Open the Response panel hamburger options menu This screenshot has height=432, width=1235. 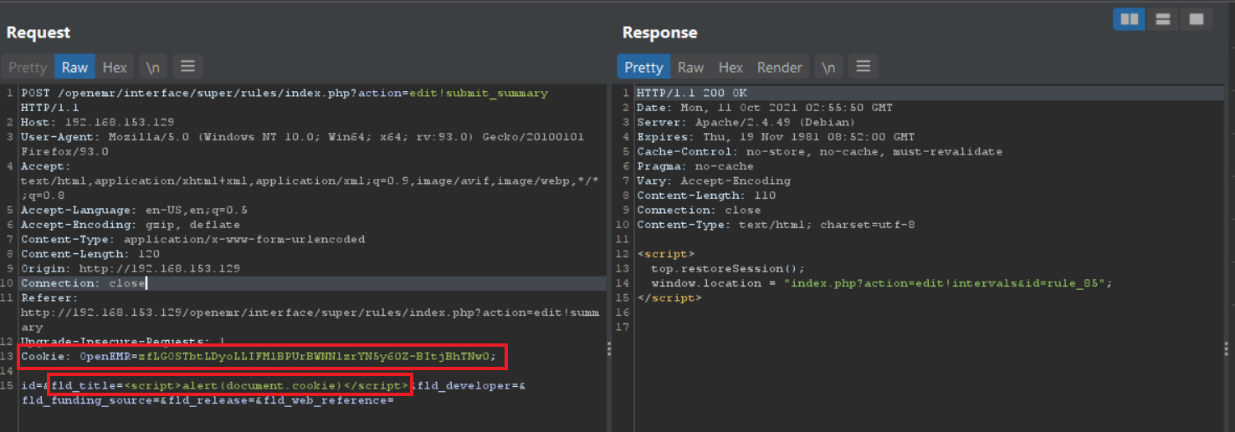pos(863,67)
